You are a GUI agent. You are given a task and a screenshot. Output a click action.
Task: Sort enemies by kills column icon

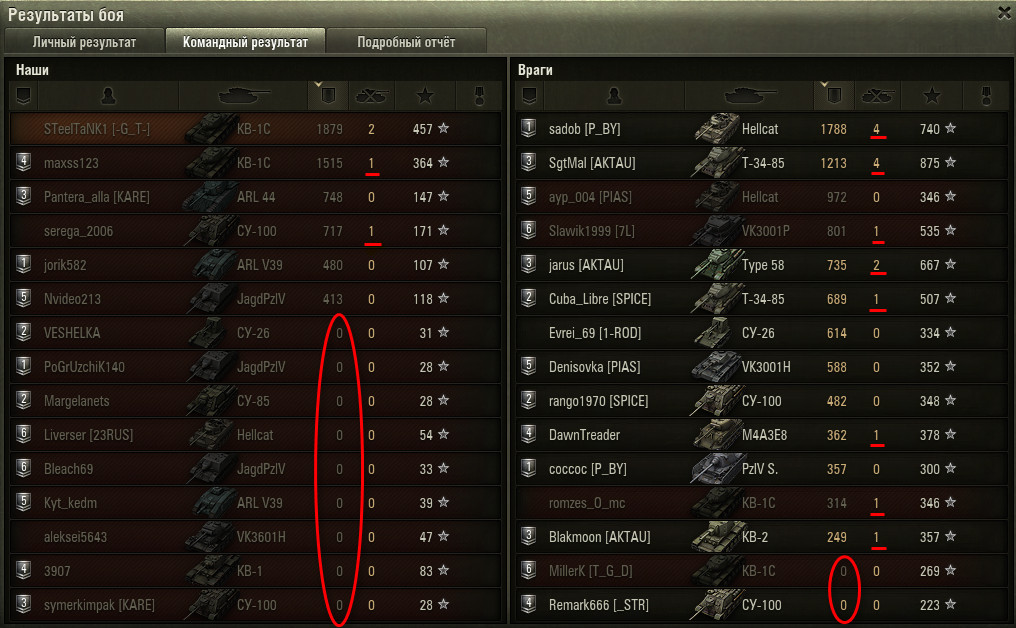pos(877,96)
